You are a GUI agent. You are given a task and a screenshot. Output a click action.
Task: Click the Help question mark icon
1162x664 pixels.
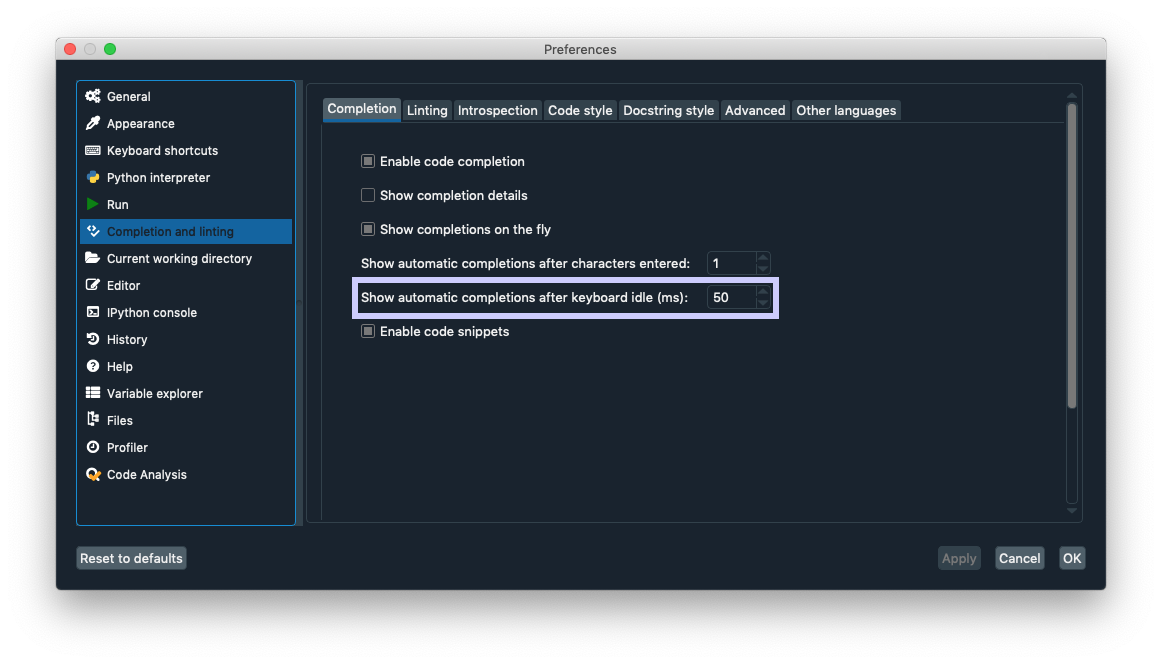pos(93,366)
